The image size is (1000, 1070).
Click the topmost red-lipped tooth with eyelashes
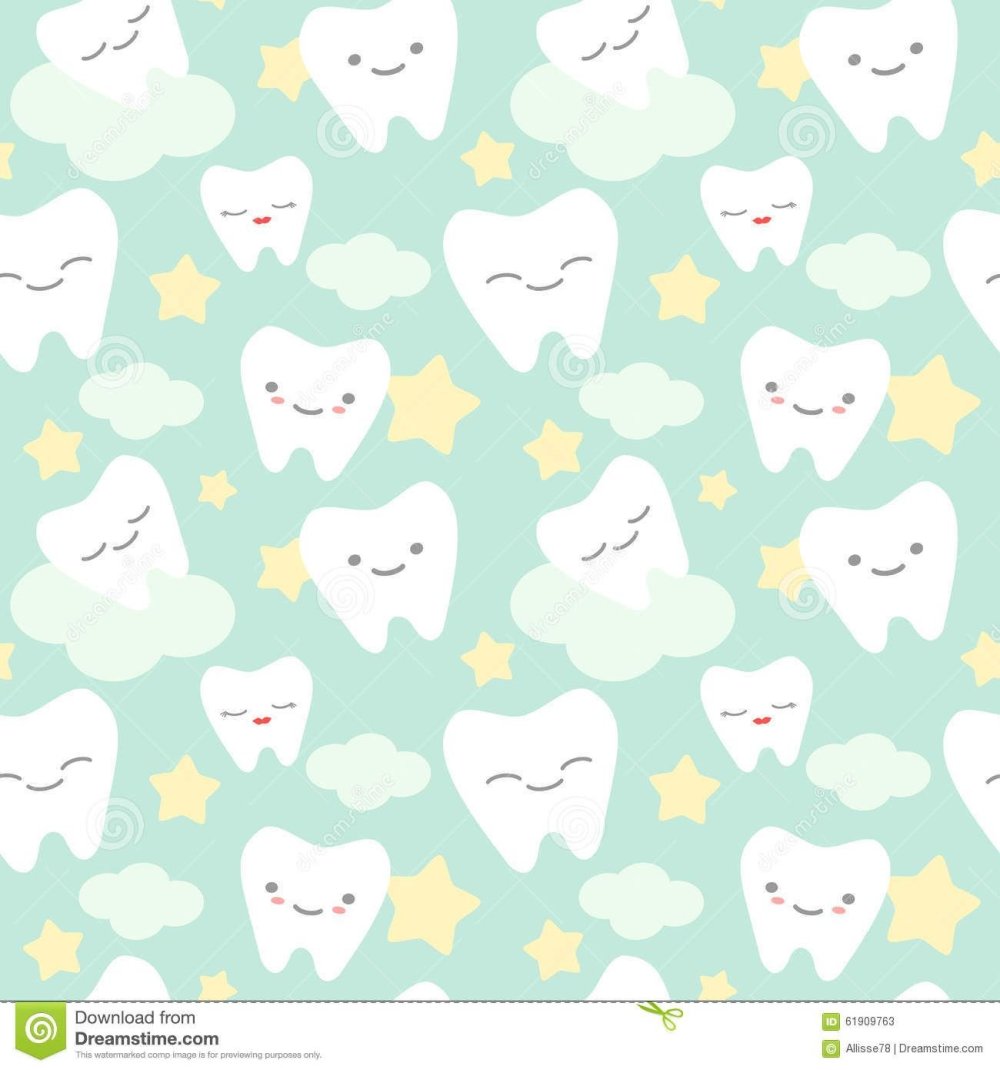[x=257, y=210]
